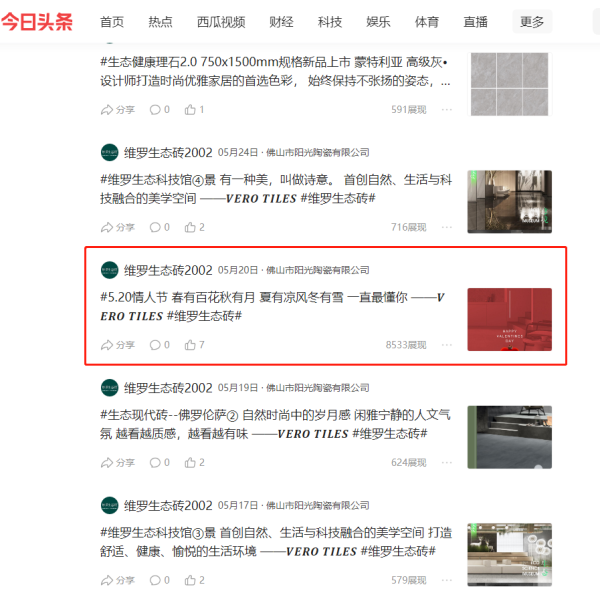Click the 今日头条 logo
This screenshot has width=600, height=609.
click(x=37, y=22)
